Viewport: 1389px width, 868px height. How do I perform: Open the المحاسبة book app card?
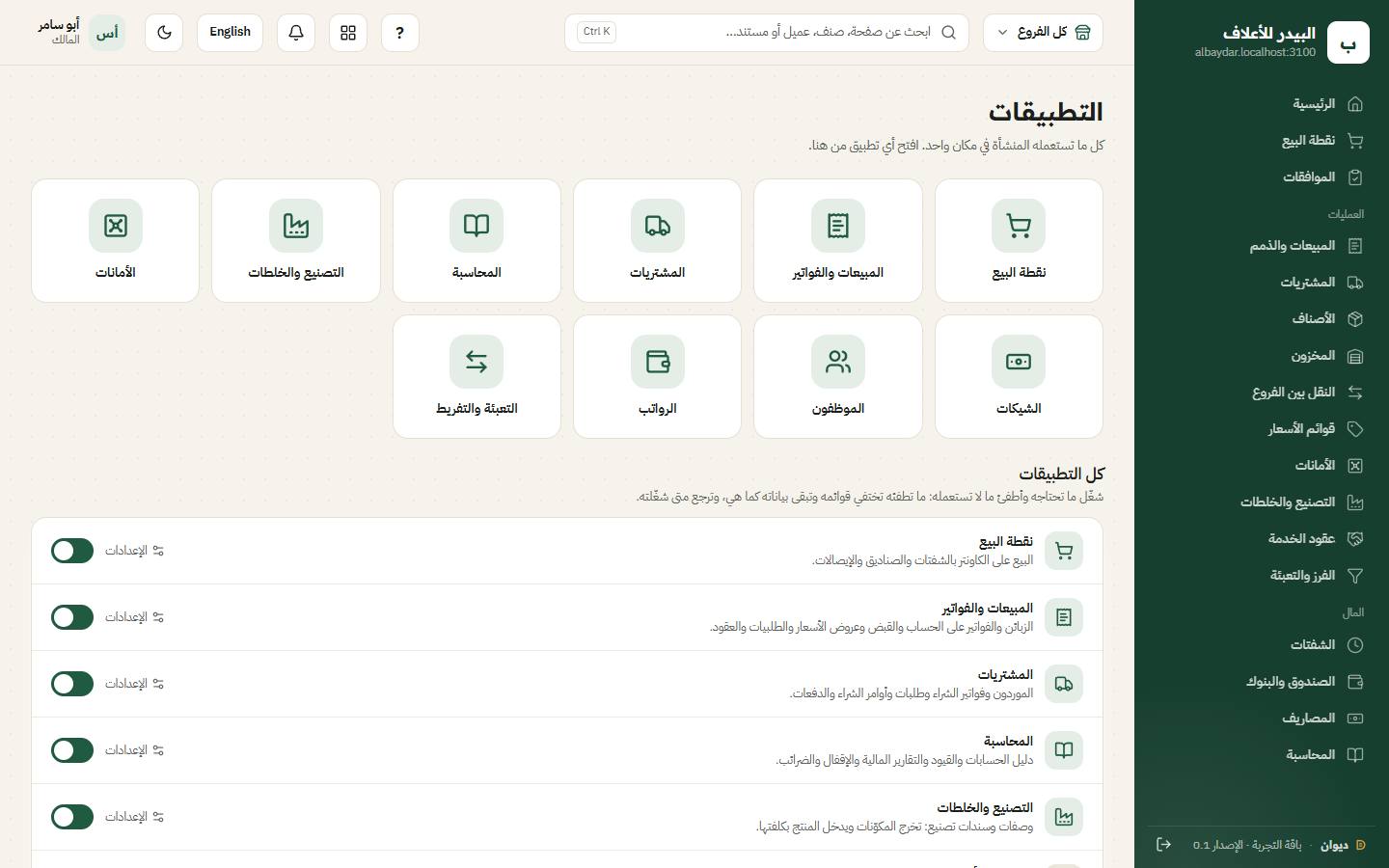(x=477, y=240)
